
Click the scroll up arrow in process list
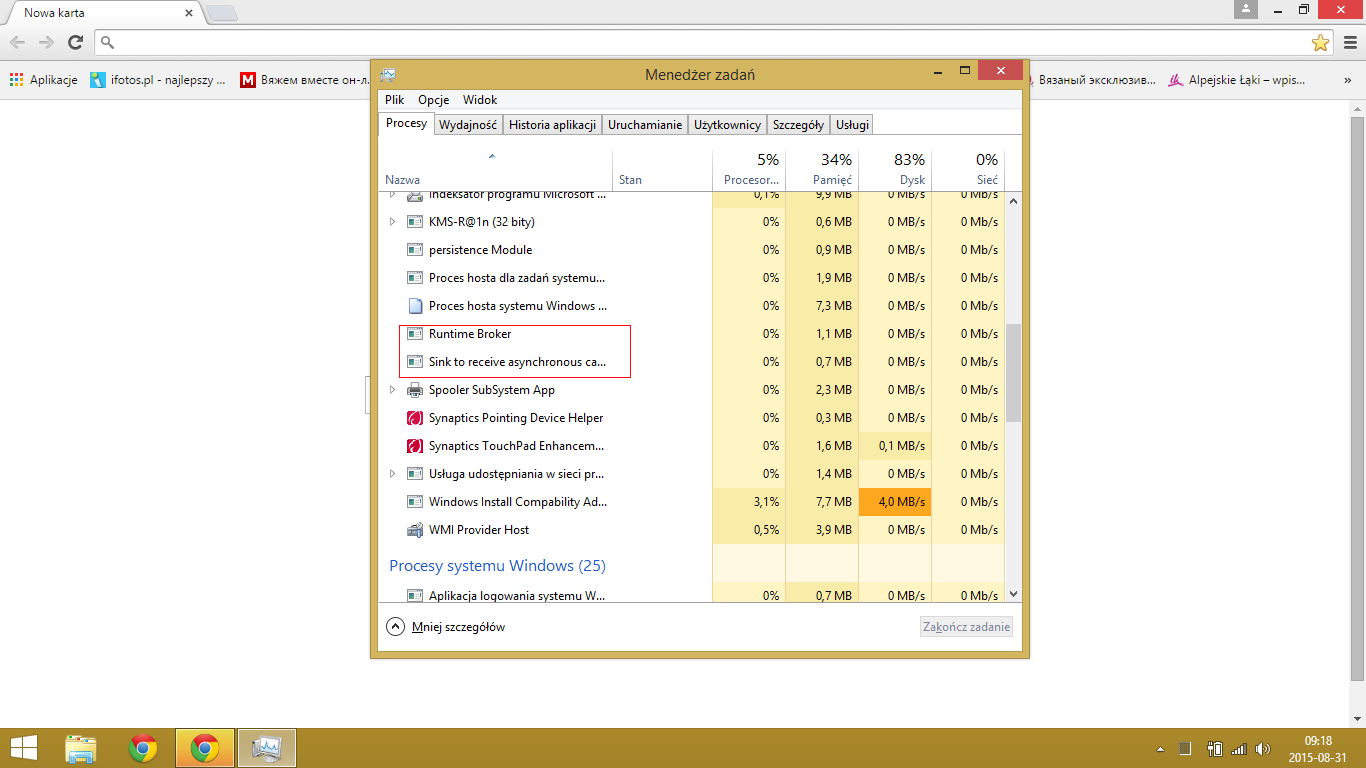pos(1013,201)
